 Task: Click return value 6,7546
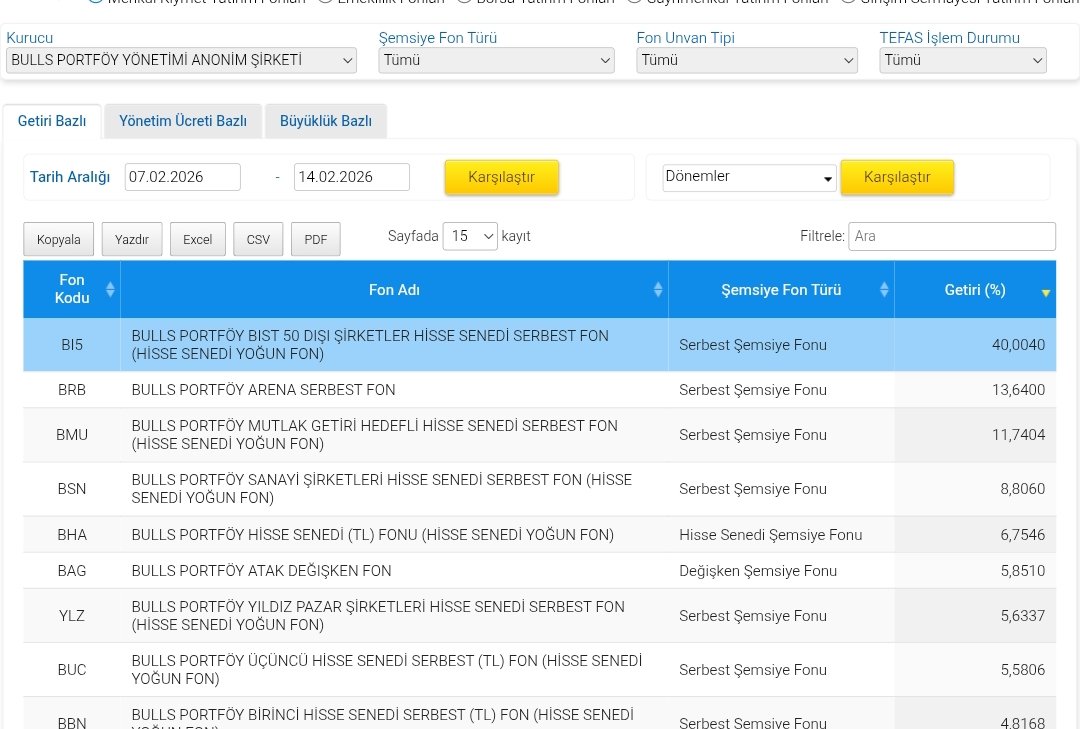[x=1022, y=535]
